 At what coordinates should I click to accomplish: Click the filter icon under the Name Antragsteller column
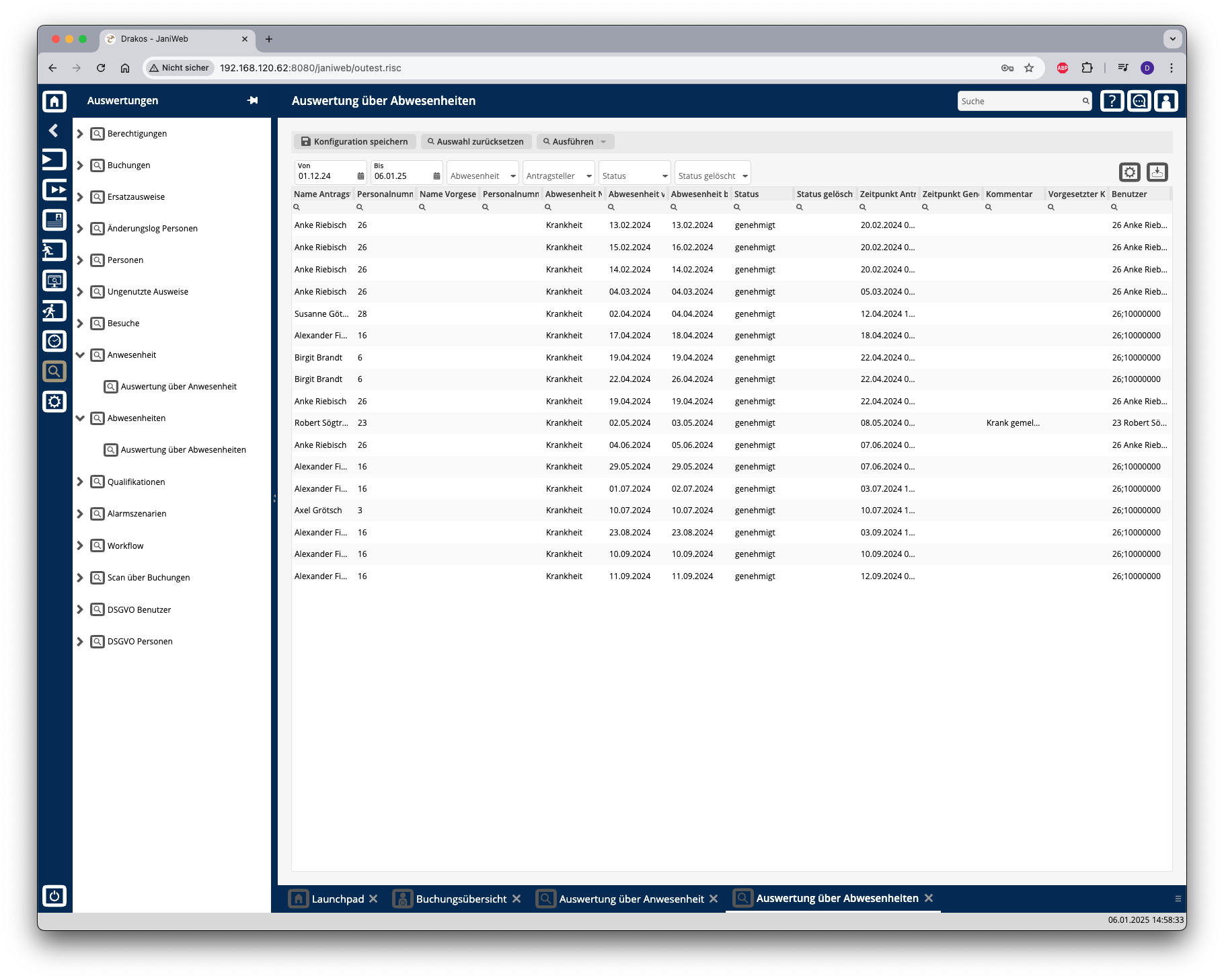tap(297, 207)
